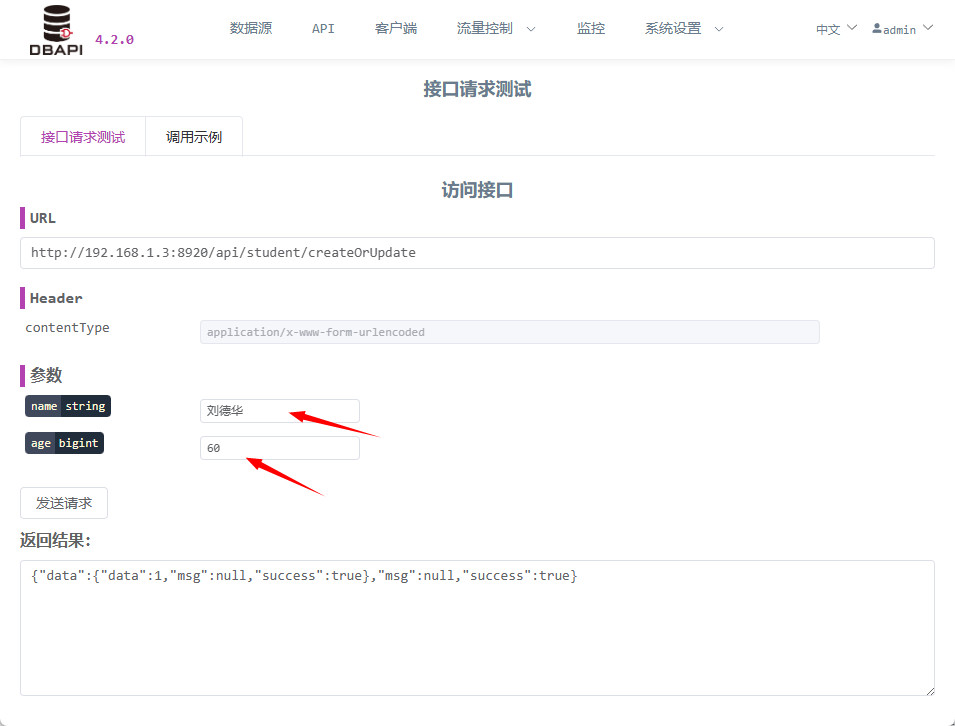This screenshot has width=955, height=726.
Task: Click the admin user avatar icon
Action: pos(876,28)
